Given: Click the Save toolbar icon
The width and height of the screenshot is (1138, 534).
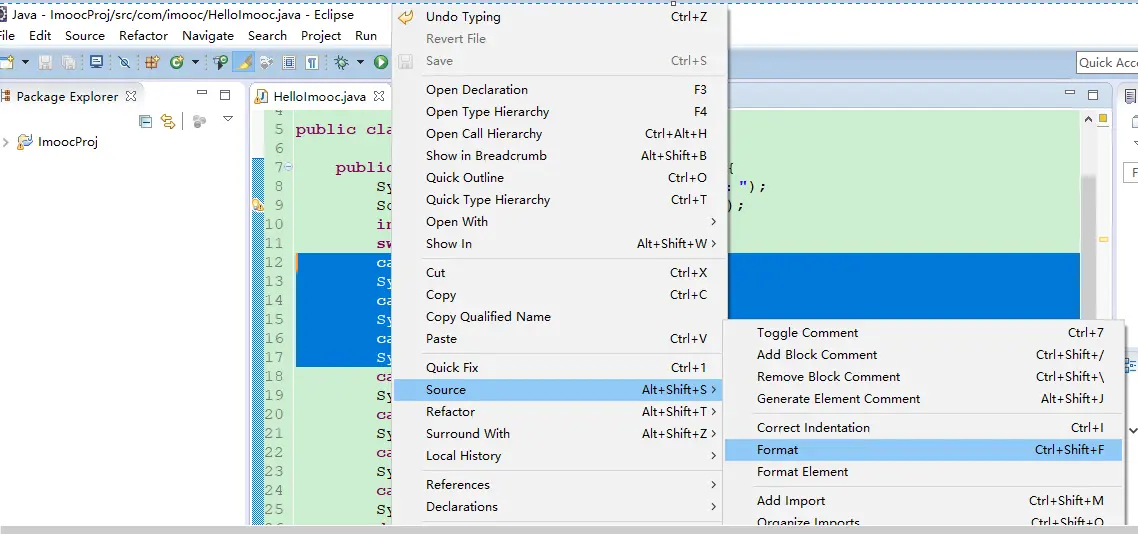Looking at the screenshot, I should [x=45, y=62].
